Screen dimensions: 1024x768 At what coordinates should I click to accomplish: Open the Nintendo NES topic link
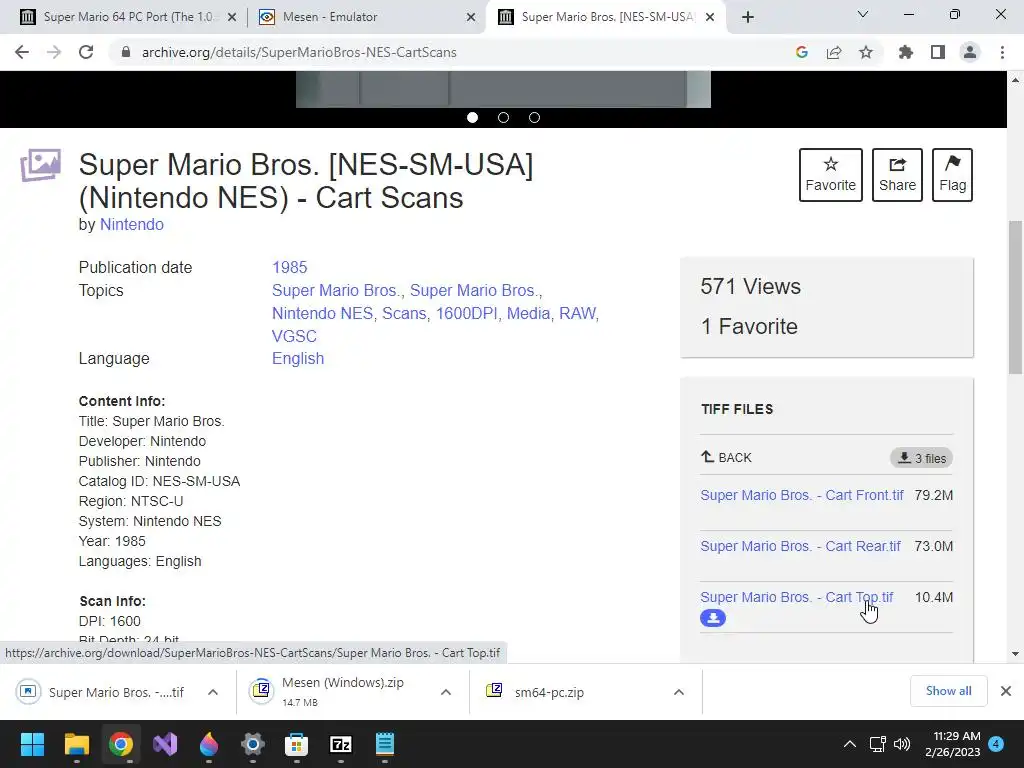tap(323, 313)
